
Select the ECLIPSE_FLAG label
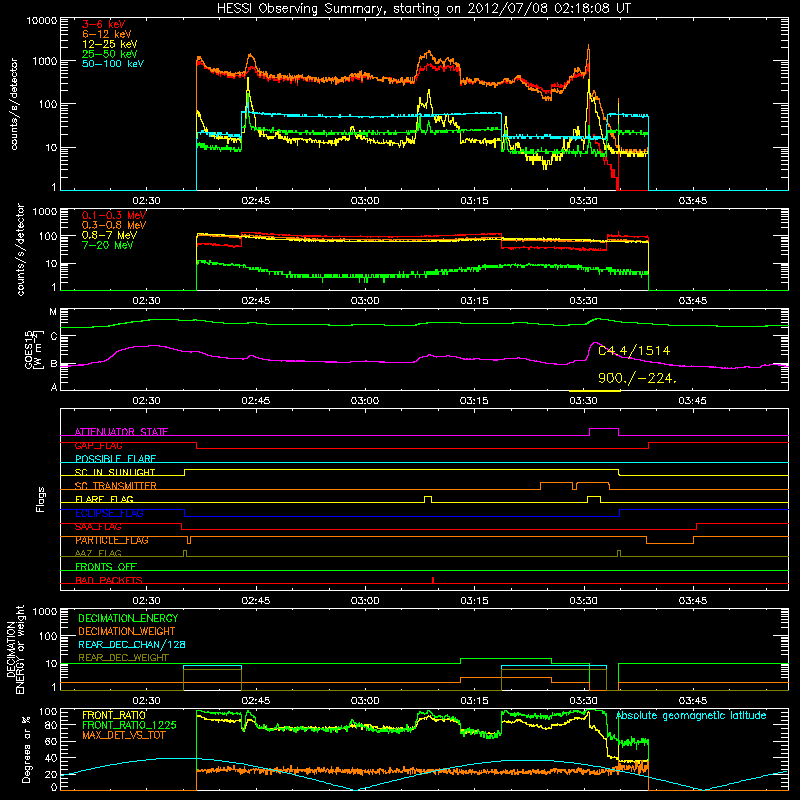[x=109, y=513]
